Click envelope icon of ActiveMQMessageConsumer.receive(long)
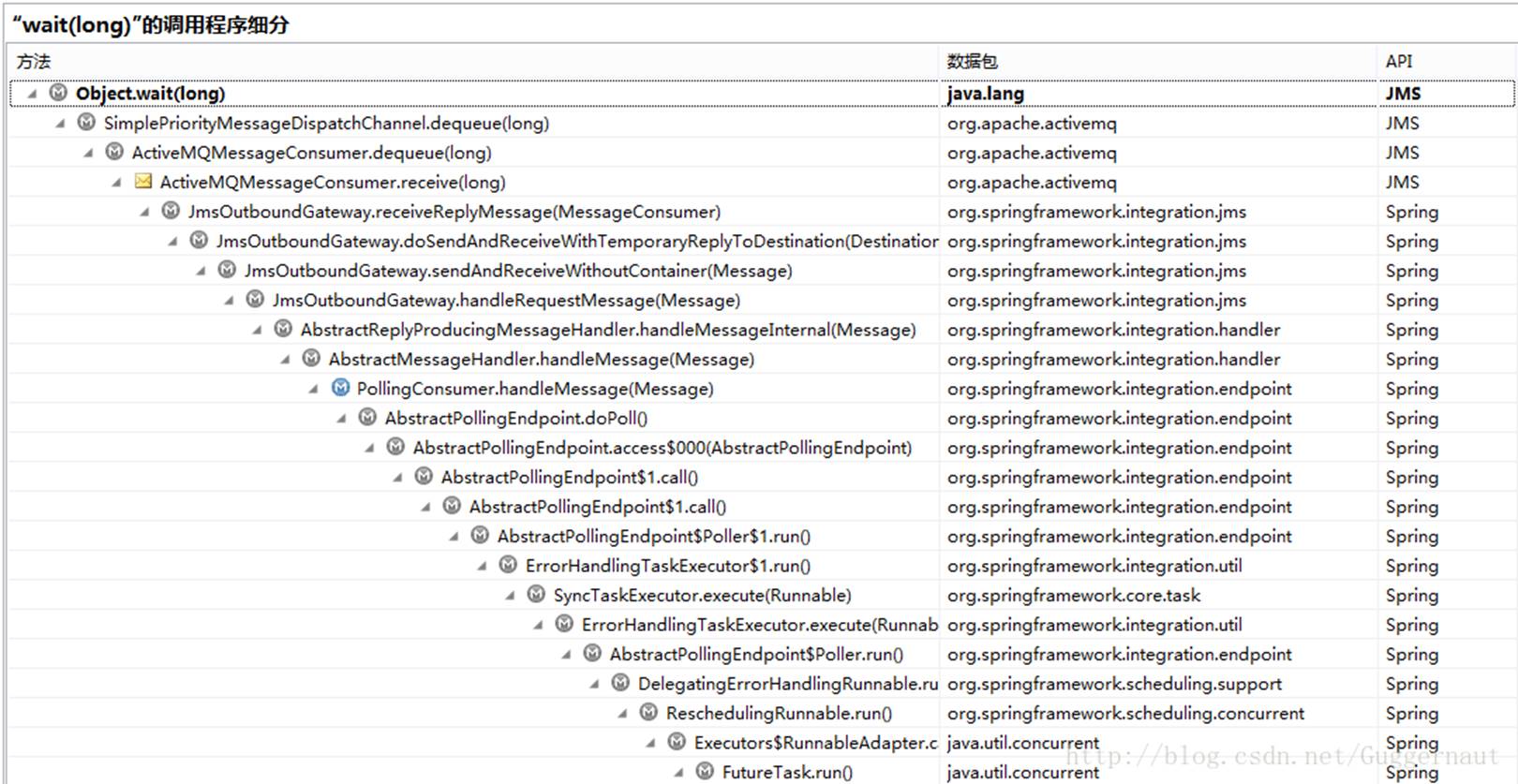 (142, 181)
